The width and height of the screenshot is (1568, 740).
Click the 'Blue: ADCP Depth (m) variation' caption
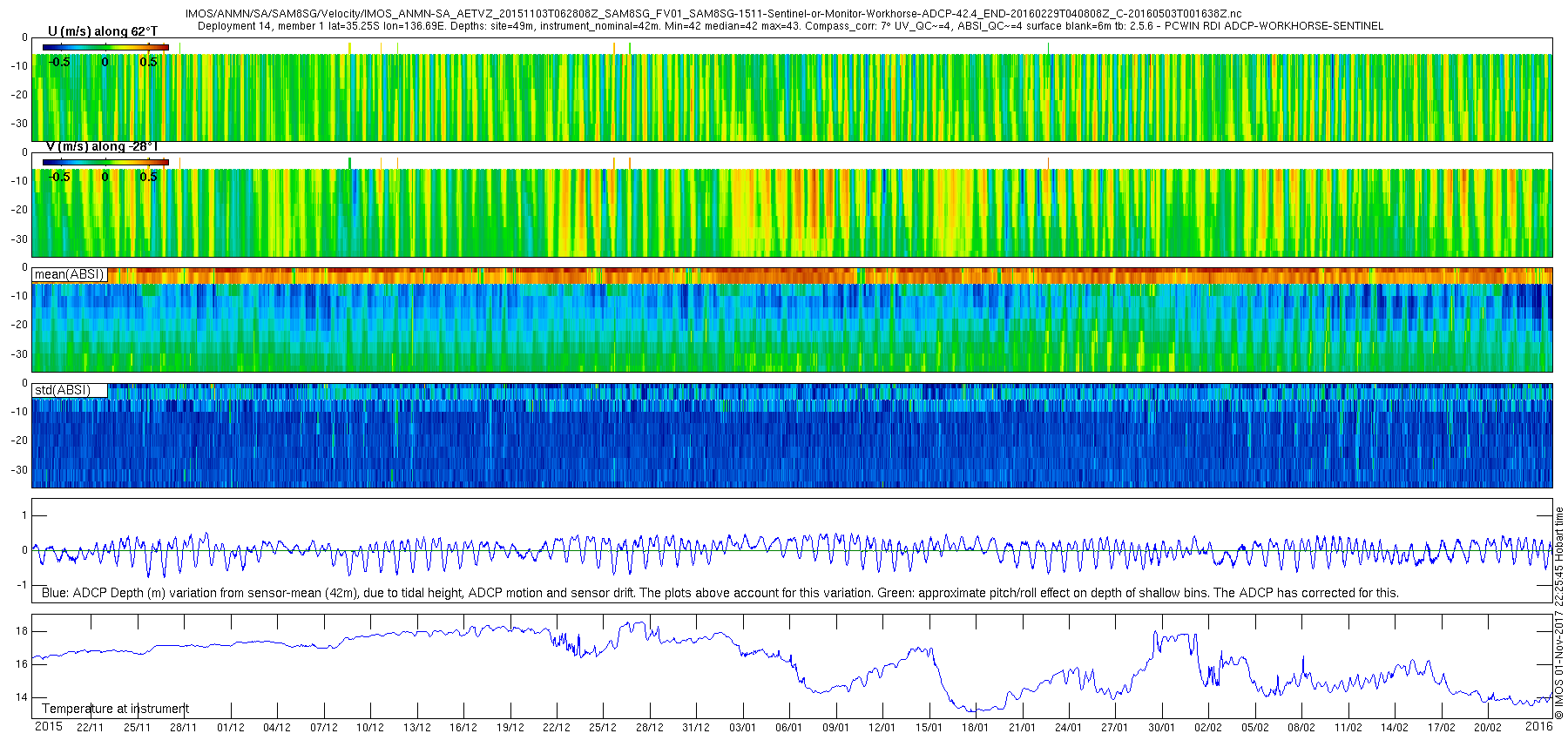(x=720, y=593)
